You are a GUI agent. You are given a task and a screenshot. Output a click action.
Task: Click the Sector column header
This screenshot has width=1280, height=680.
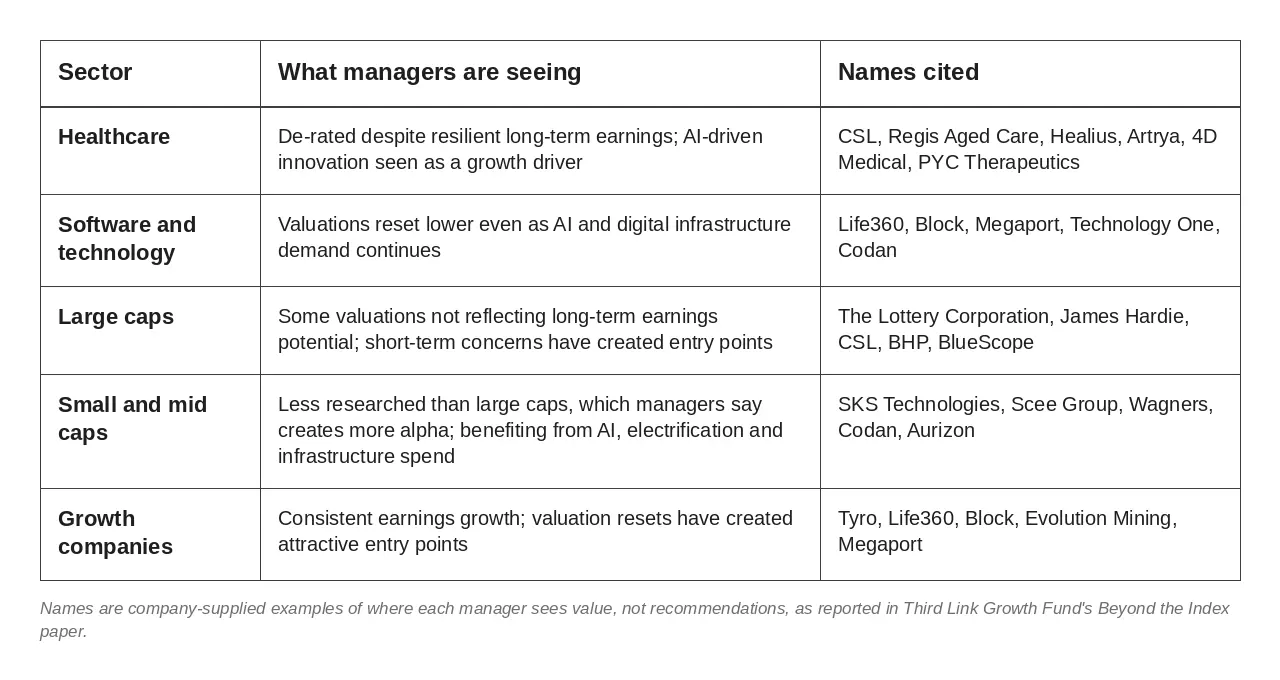coord(95,72)
